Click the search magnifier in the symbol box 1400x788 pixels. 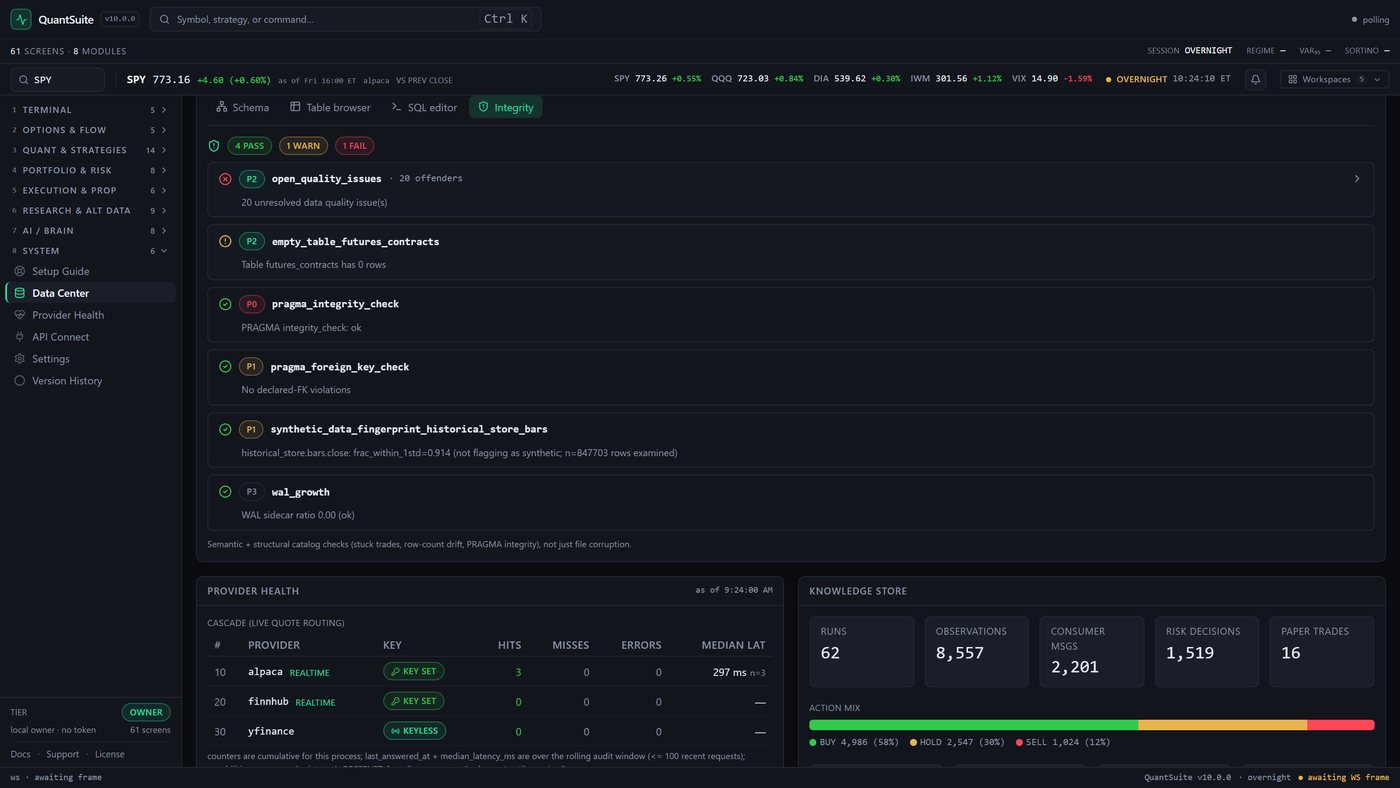[22, 80]
